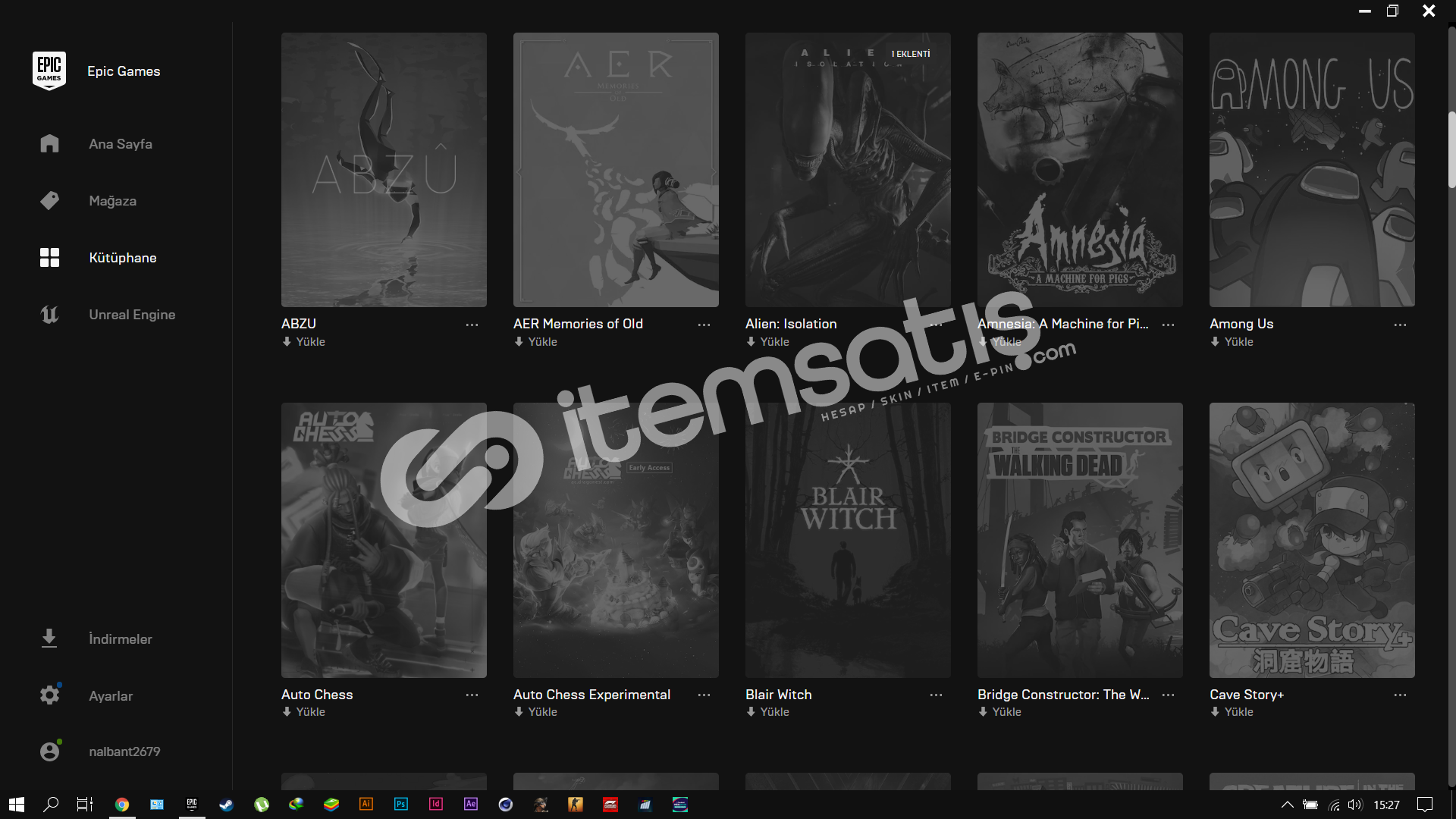Open more options for Cave Story+
The height and width of the screenshot is (819, 1456).
coord(1400,695)
